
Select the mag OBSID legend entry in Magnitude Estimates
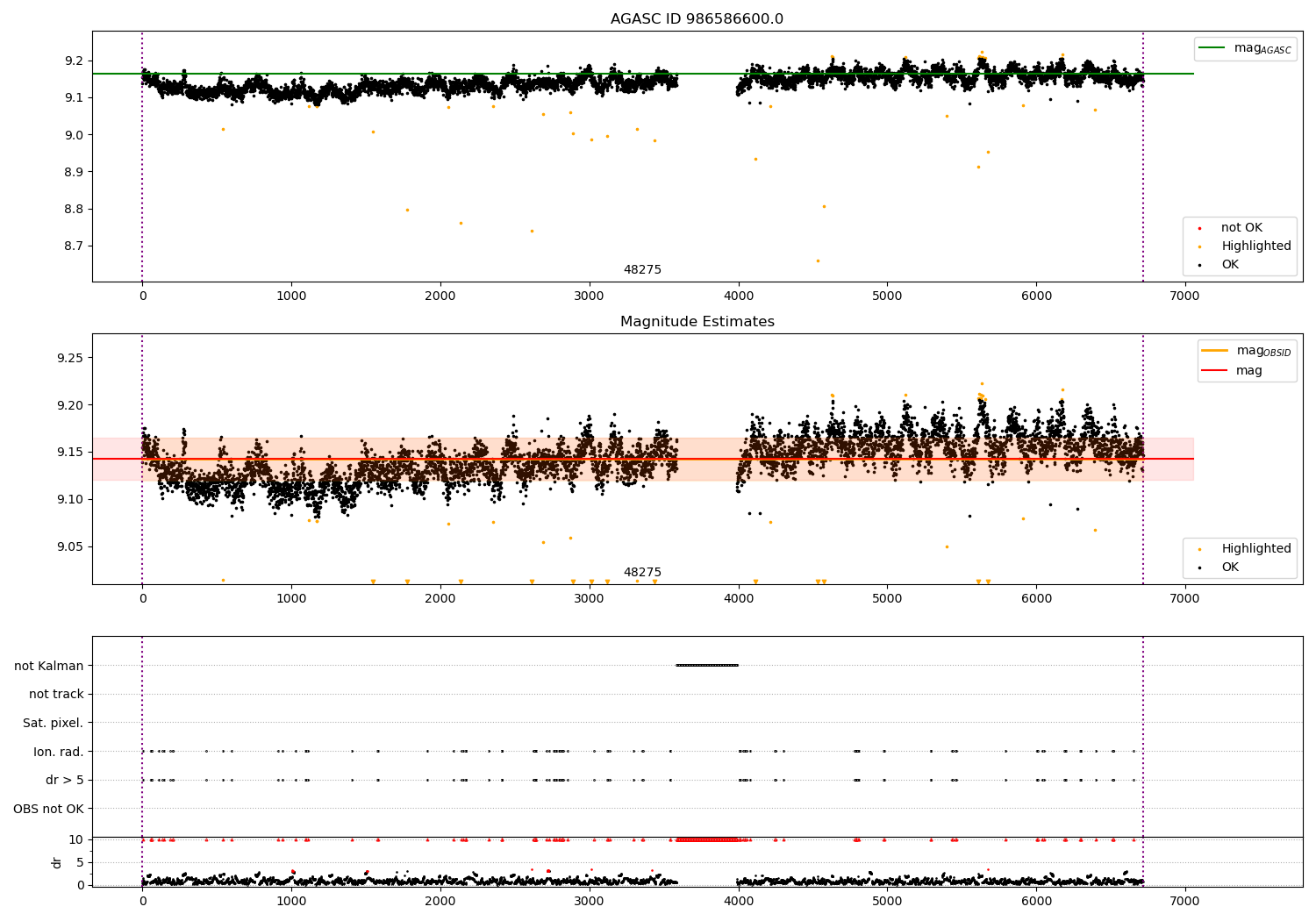(x=1246, y=351)
